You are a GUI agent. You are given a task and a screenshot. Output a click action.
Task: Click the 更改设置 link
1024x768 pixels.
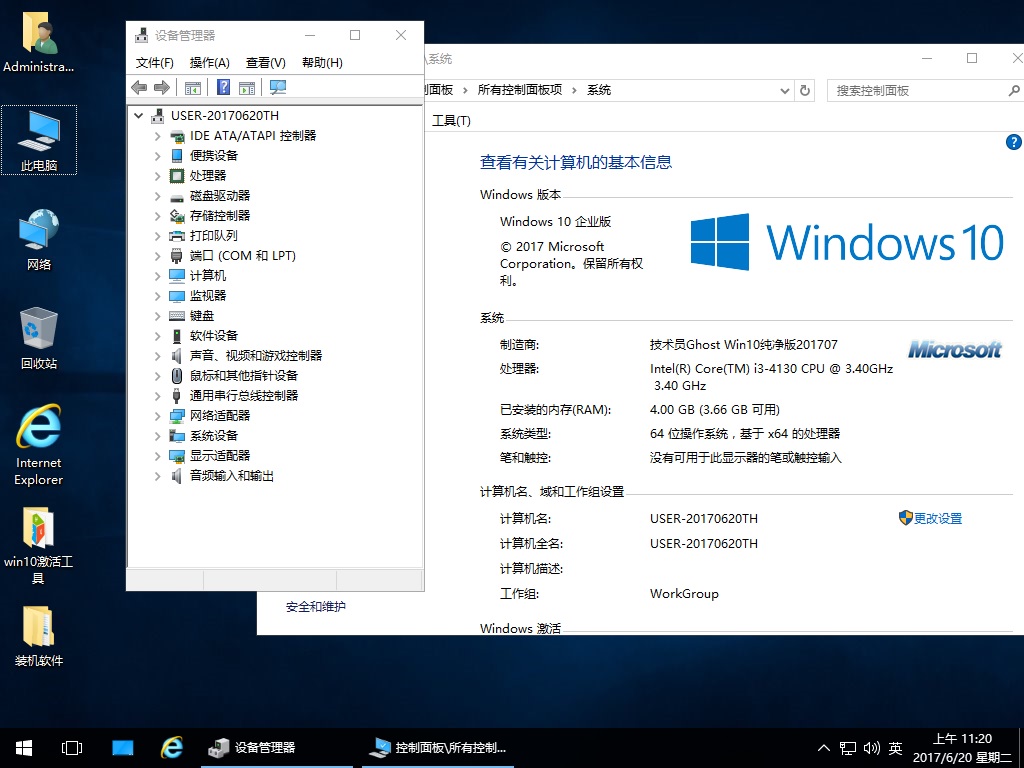[938, 518]
